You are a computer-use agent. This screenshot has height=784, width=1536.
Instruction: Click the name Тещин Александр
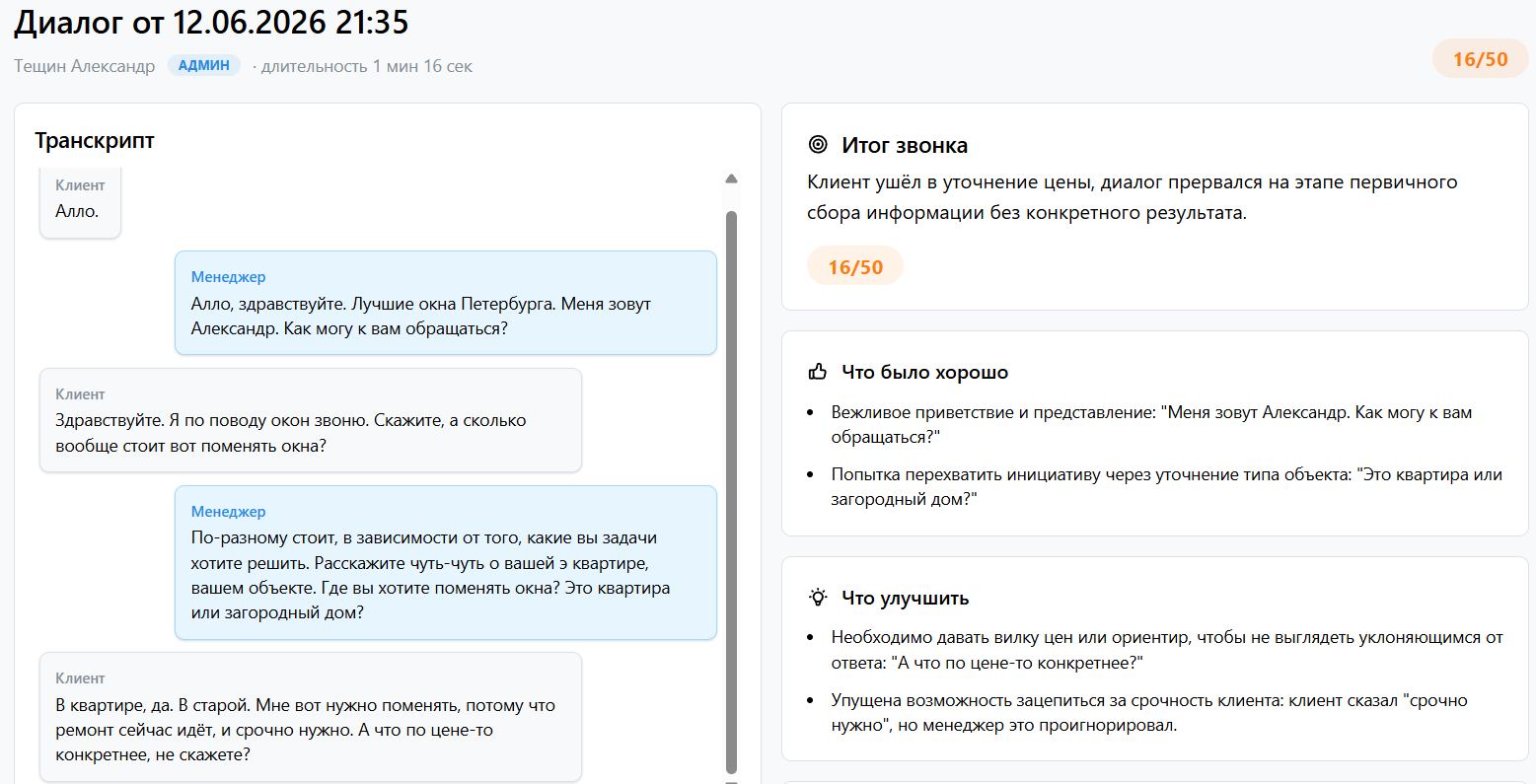(x=85, y=66)
